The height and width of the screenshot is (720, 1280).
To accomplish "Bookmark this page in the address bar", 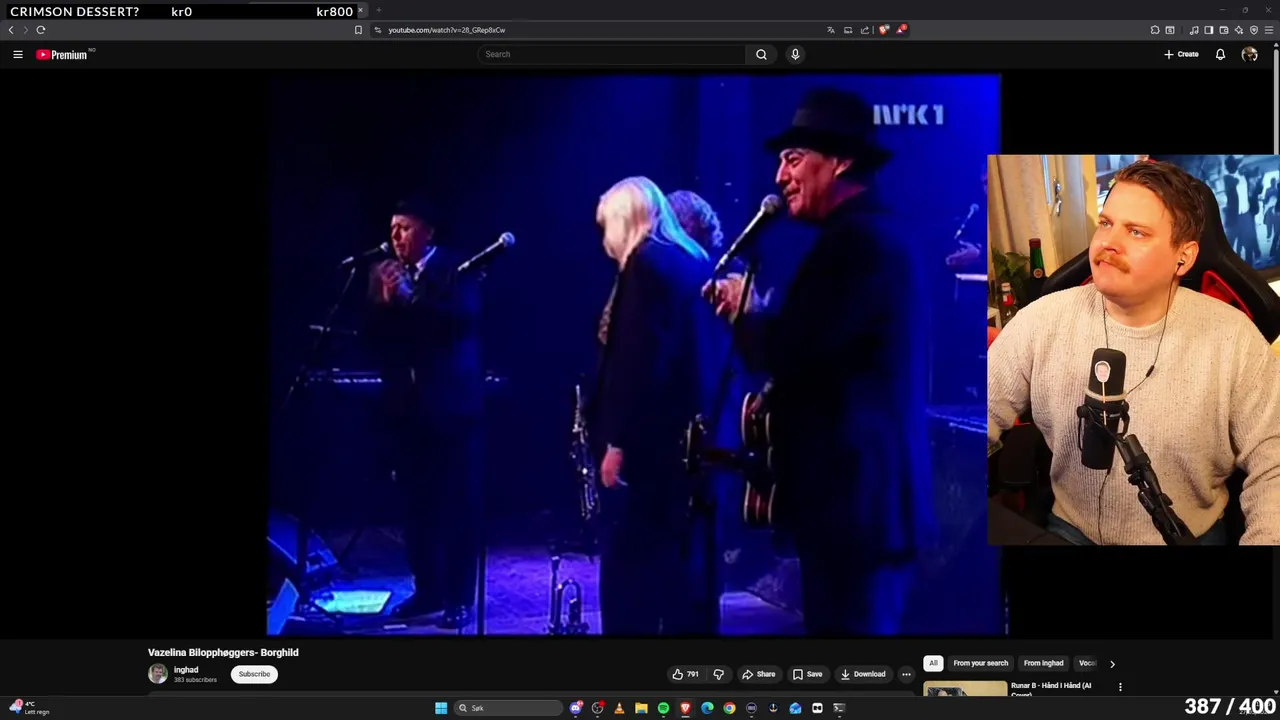I will [358, 30].
